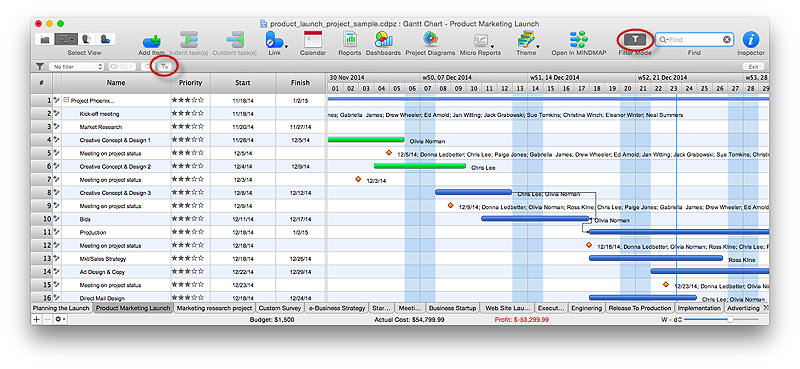
Task: Open the No filter dropdown
Action: point(77,66)
